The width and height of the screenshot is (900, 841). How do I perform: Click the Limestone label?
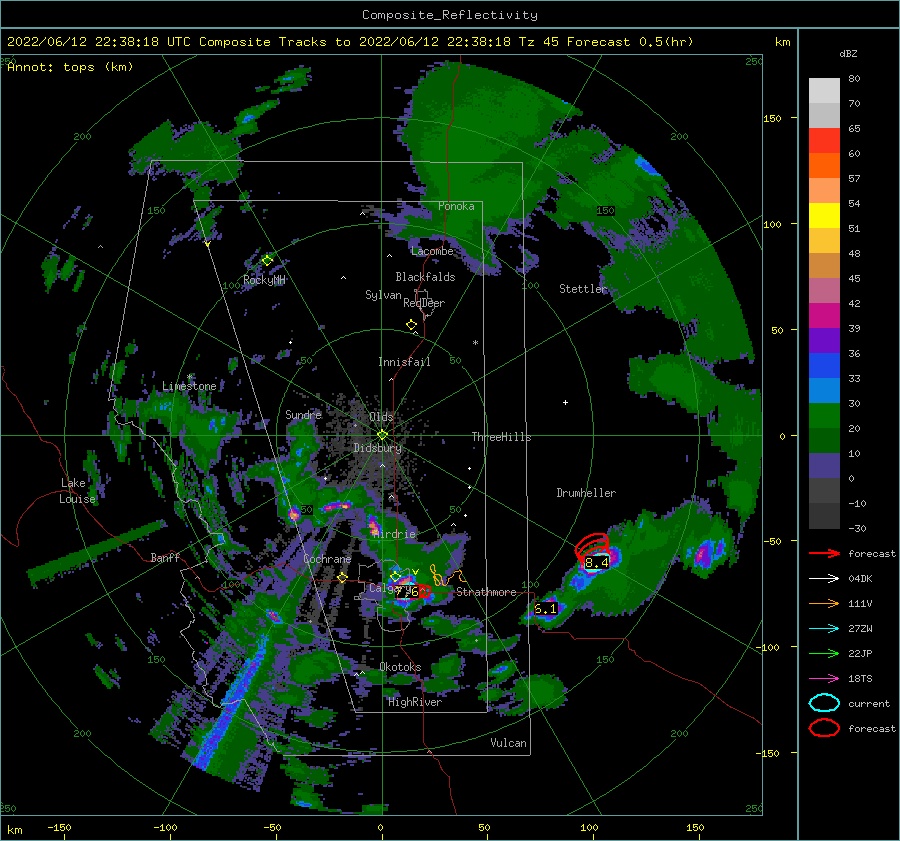[189, 386]
